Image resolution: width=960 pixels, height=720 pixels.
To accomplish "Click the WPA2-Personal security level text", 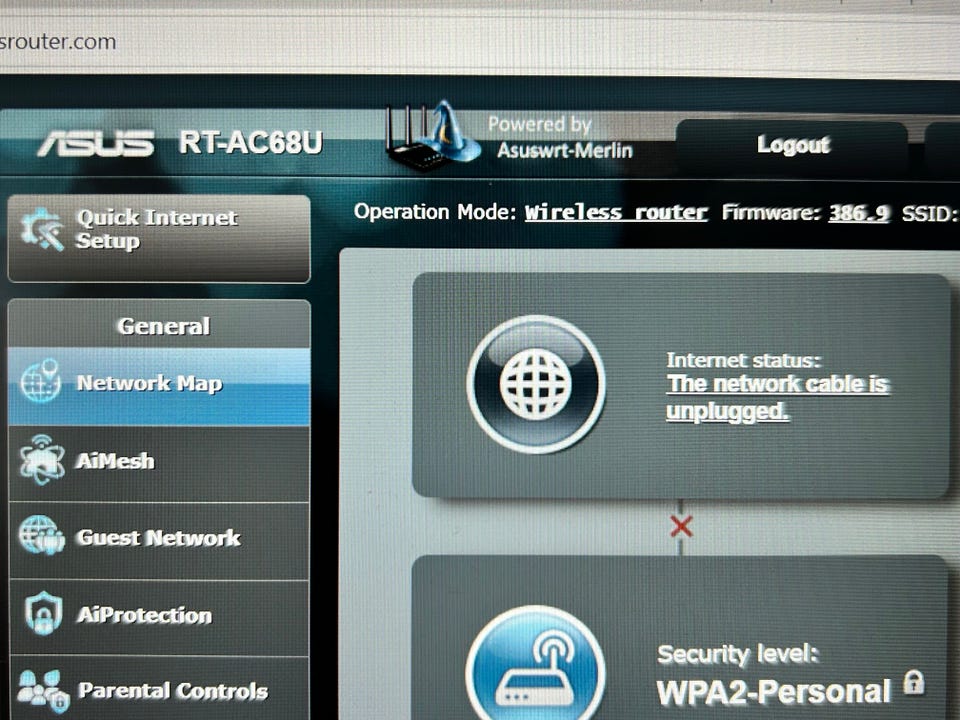I will click(x=773, y=692).
